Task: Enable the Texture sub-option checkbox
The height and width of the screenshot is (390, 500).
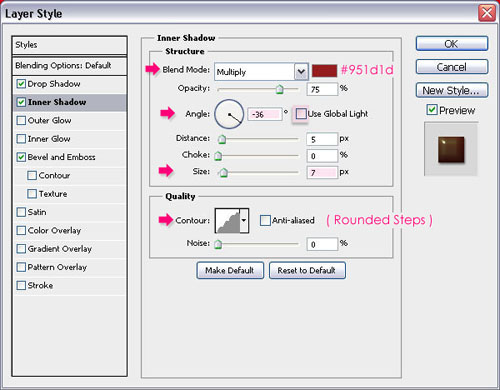Action: point(32,194)
